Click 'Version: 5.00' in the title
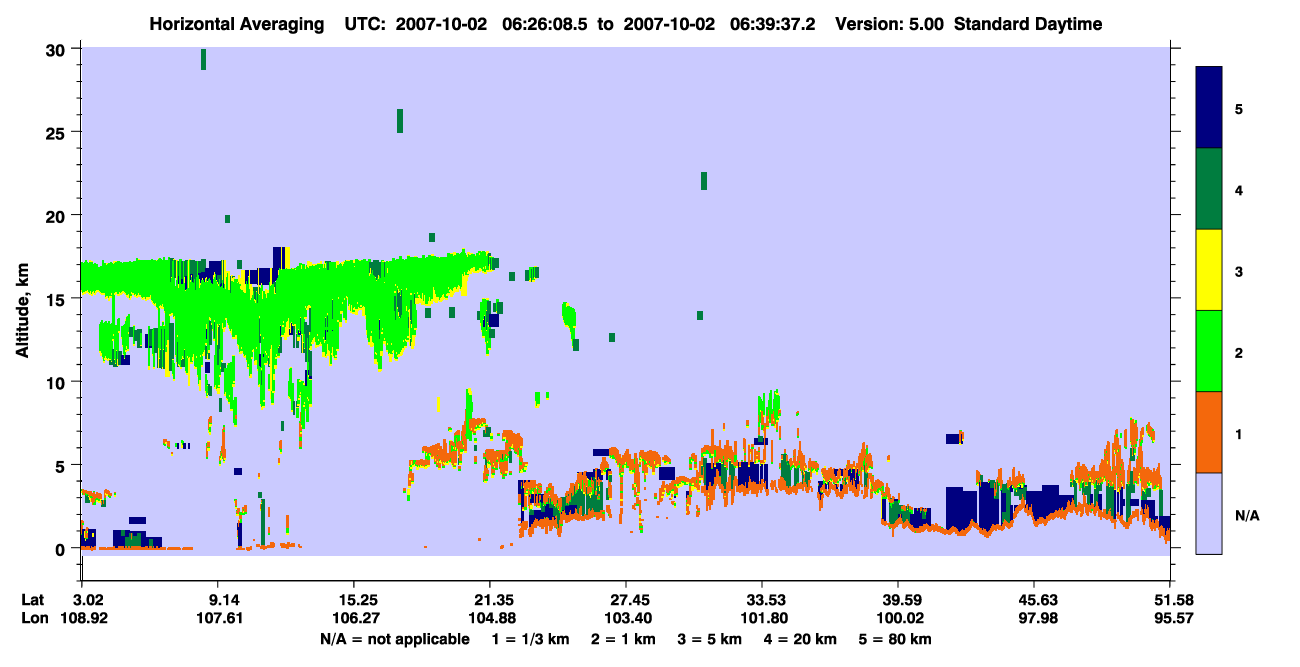Screen dimensions: 1300x667 890,24
